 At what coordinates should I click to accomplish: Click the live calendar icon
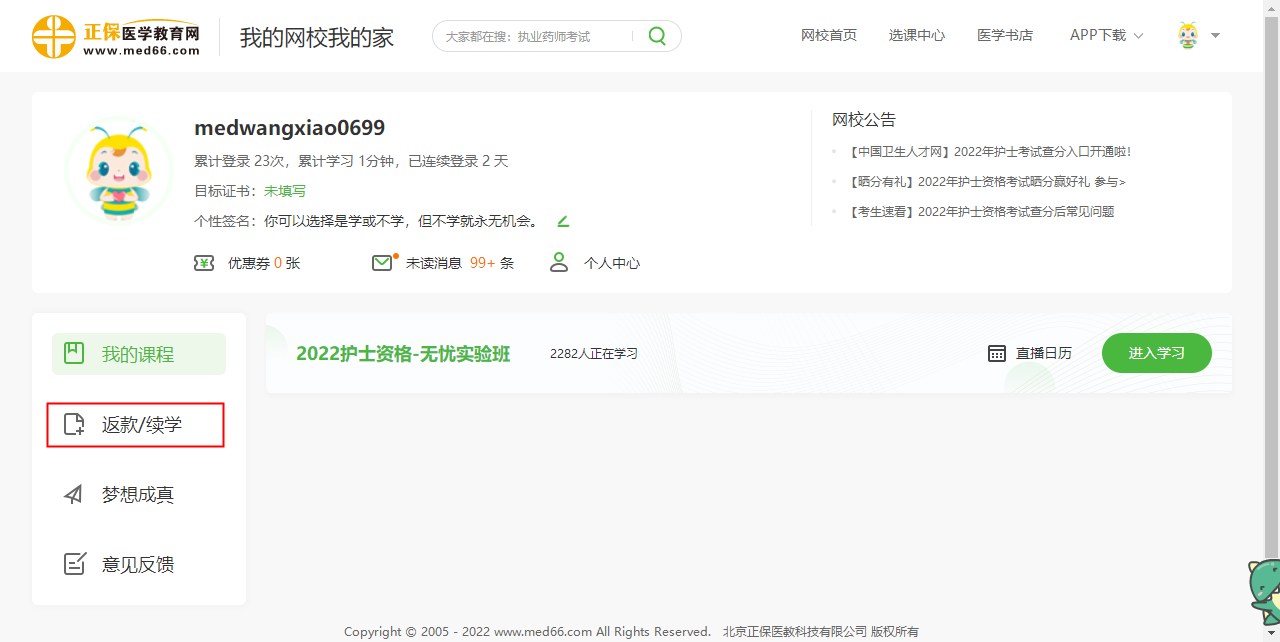(x=997, y=353)
